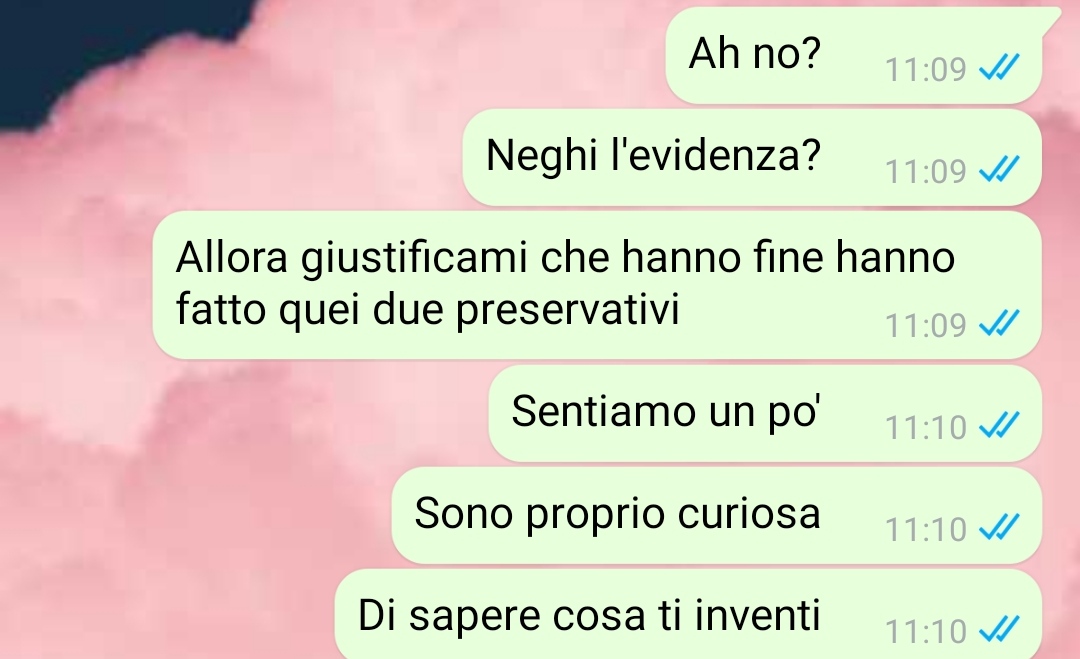The image size is (1080, 659).
Task: Select the 'Ah no?' message bubble
Action: [854, 56]
